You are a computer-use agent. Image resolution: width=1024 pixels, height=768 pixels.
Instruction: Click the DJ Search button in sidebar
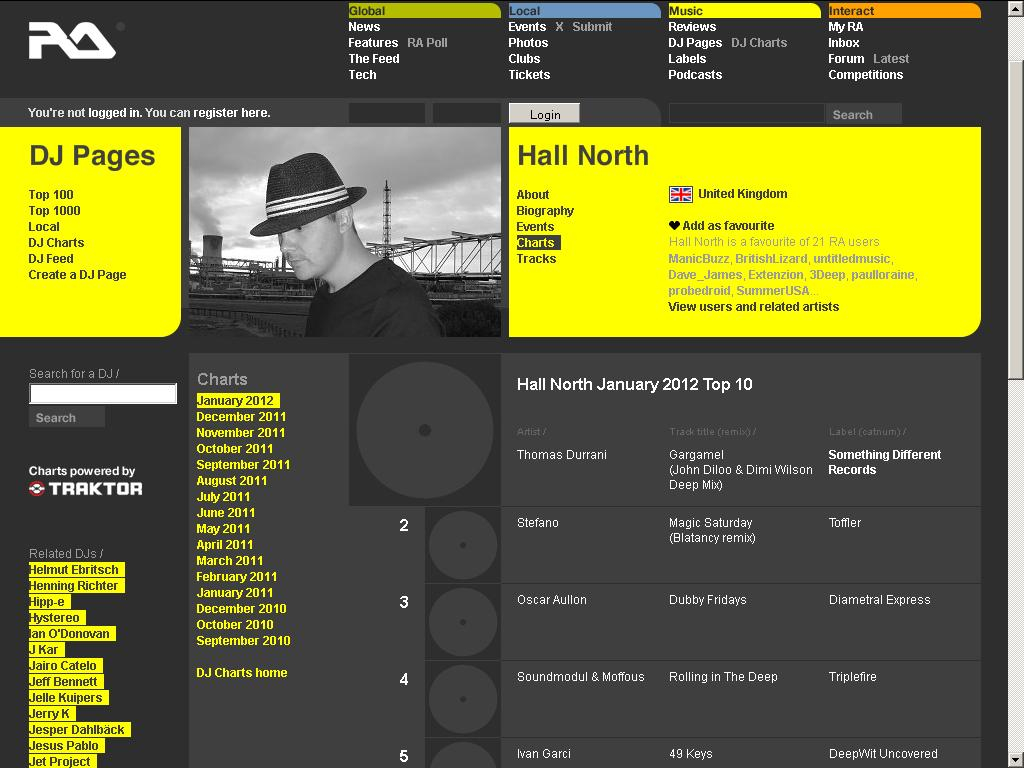pos(67,417)
